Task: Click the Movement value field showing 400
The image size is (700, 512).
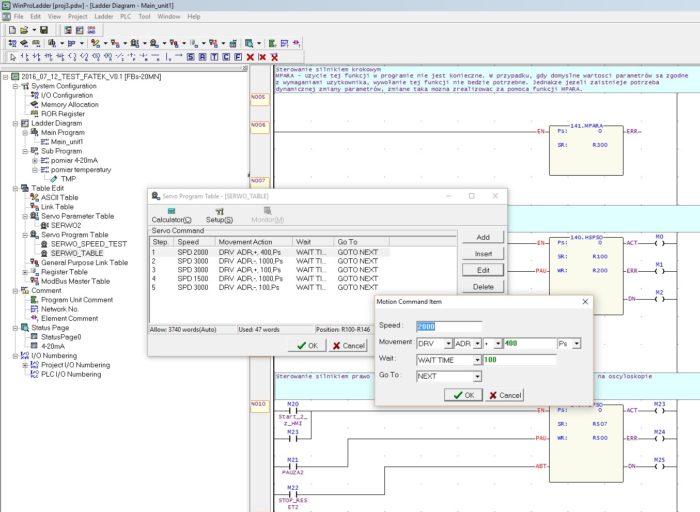Action: click(x=529, y=344)
